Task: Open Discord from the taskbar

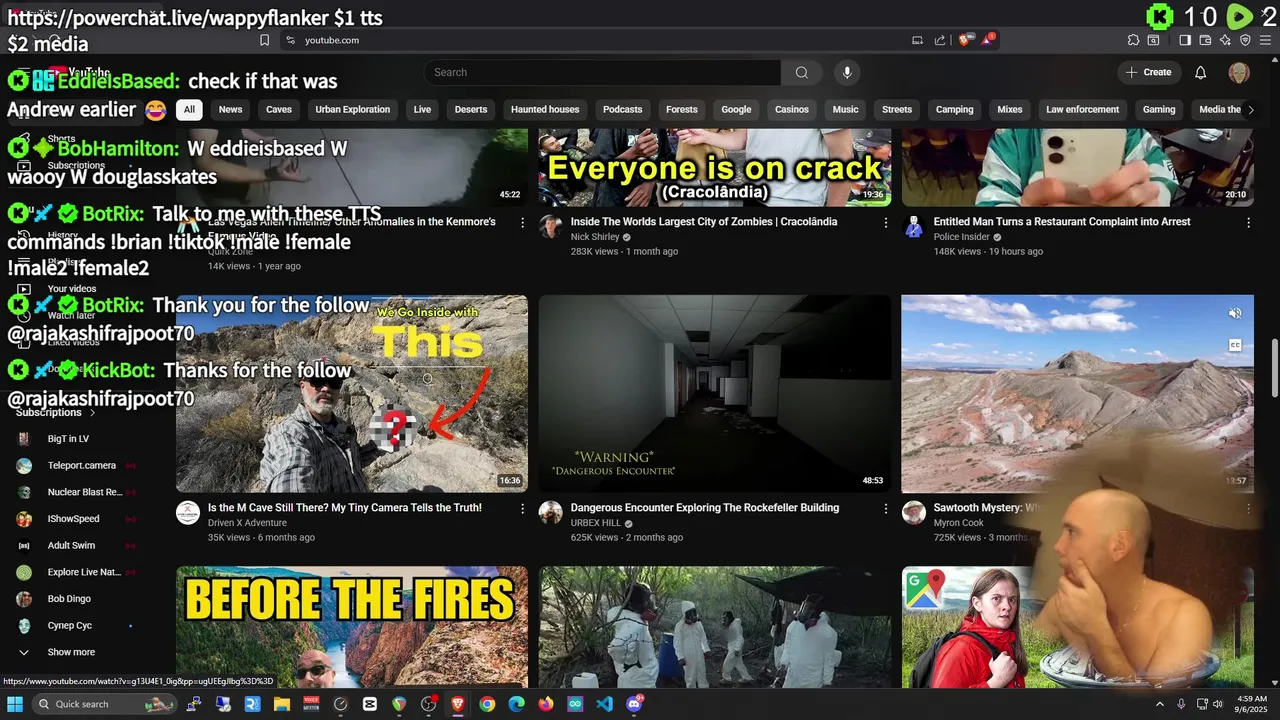Action: [x=634, y=704]
